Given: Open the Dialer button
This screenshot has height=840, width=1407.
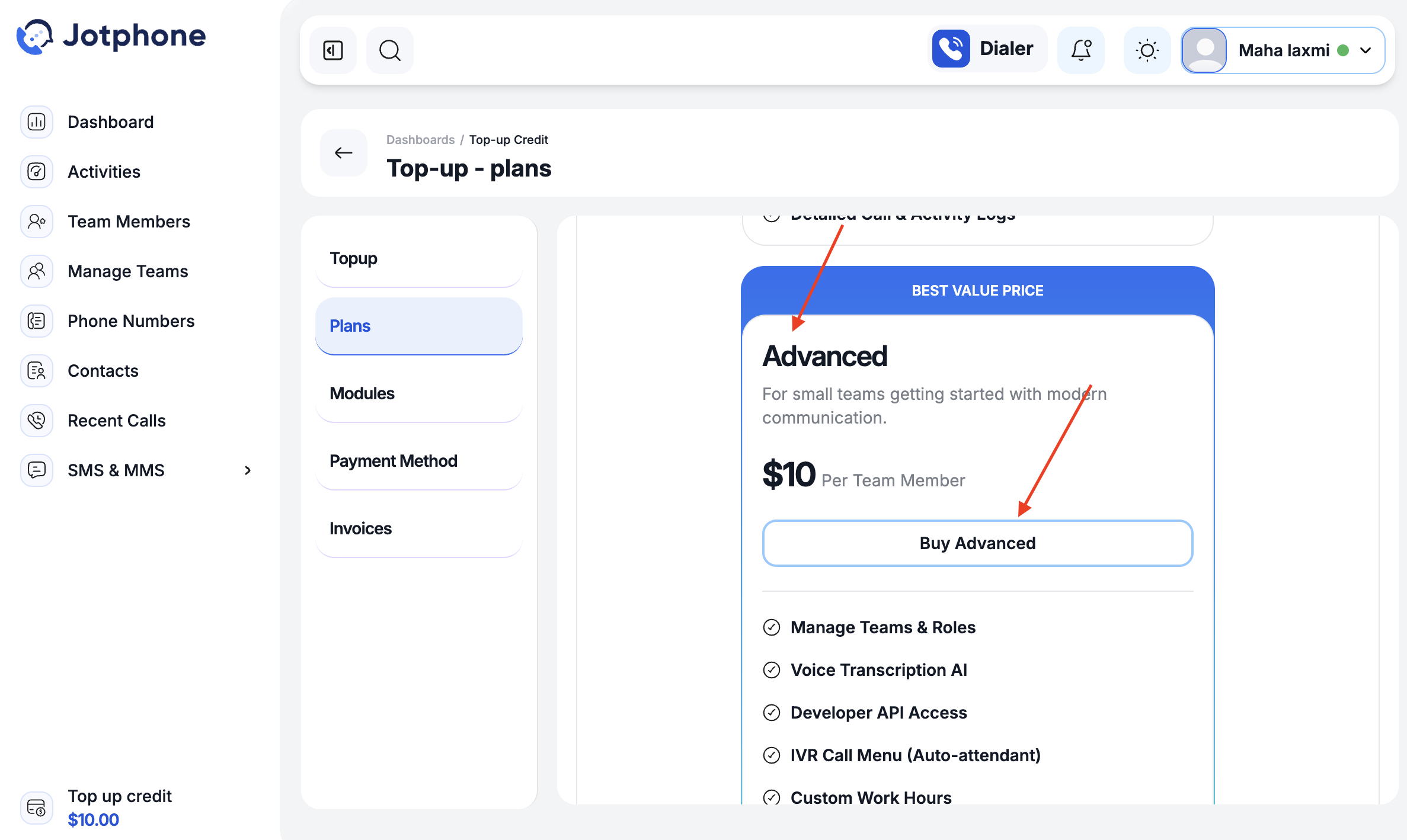Looking at the screenshot, I should 987,49.
